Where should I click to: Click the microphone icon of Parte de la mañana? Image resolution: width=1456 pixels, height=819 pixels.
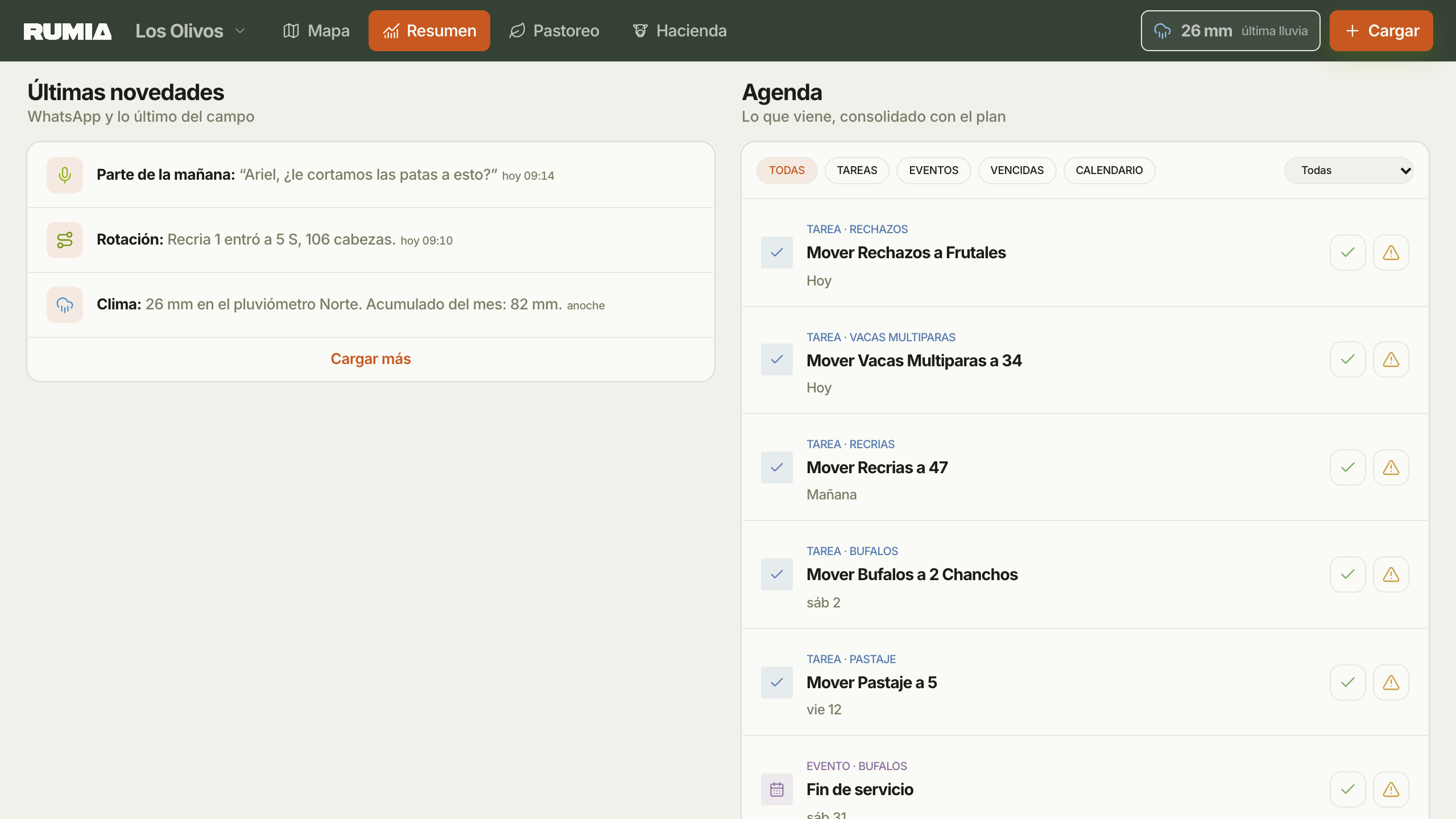(65, 175)
